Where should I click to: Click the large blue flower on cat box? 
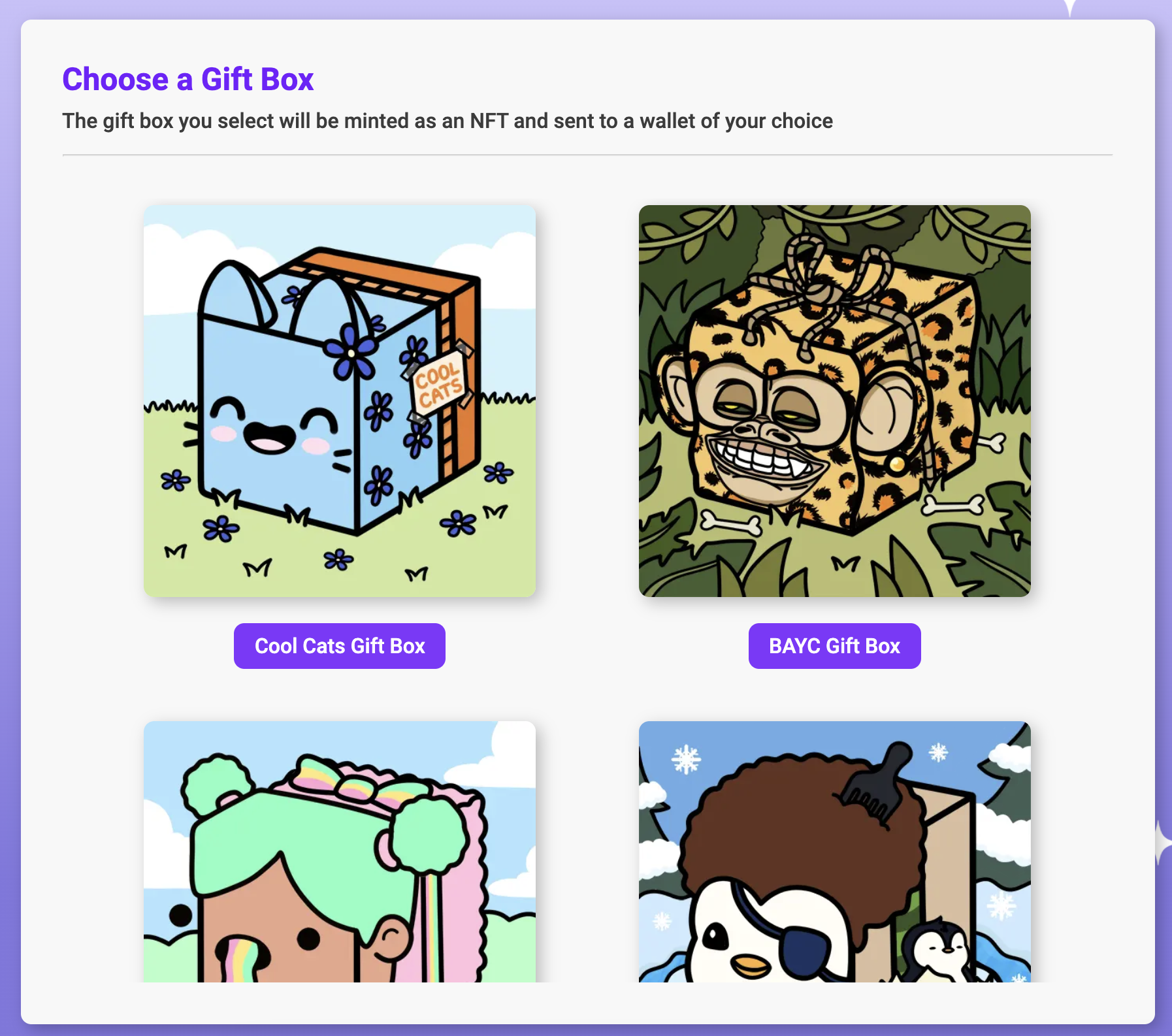click(353, 353)
